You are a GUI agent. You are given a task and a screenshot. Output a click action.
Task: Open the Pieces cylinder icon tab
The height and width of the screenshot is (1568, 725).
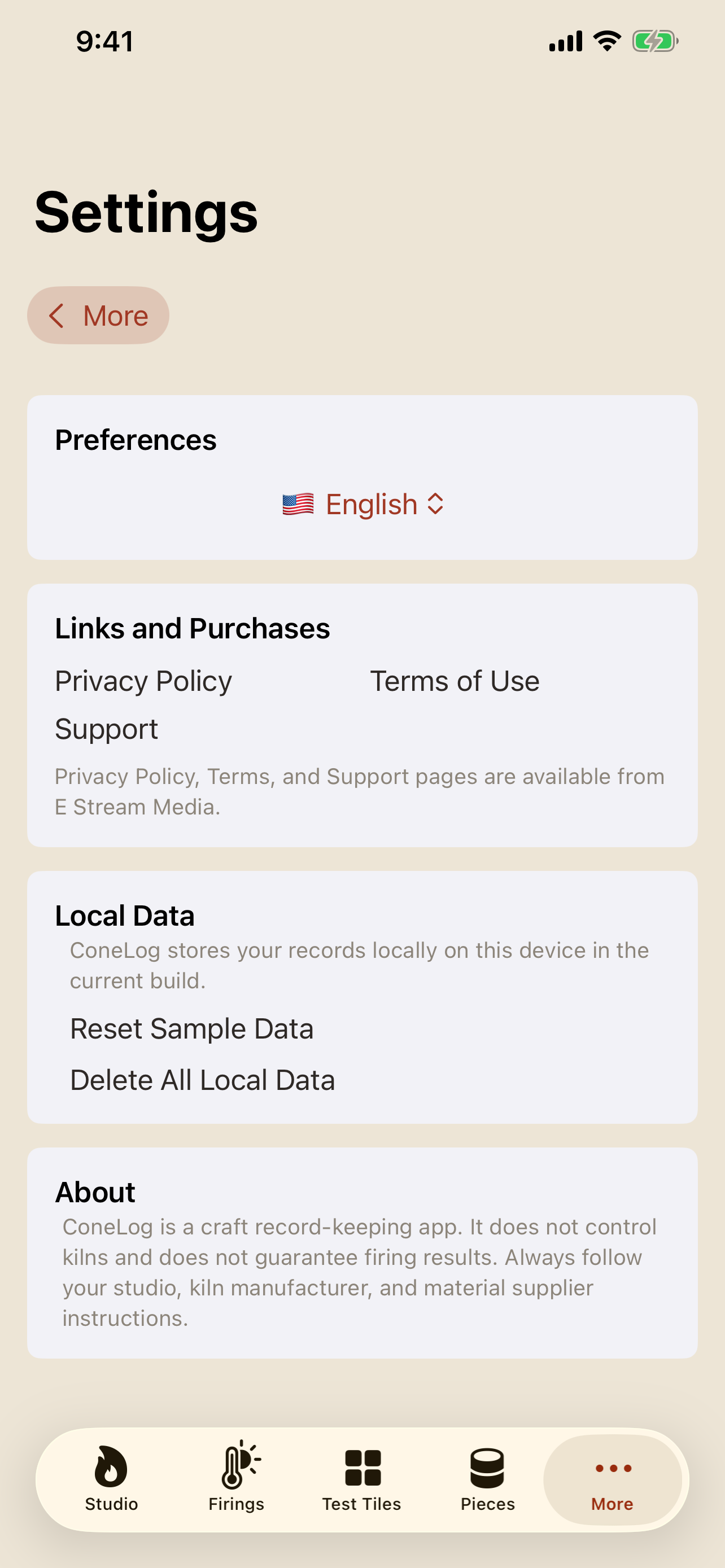coord(487,1468)
